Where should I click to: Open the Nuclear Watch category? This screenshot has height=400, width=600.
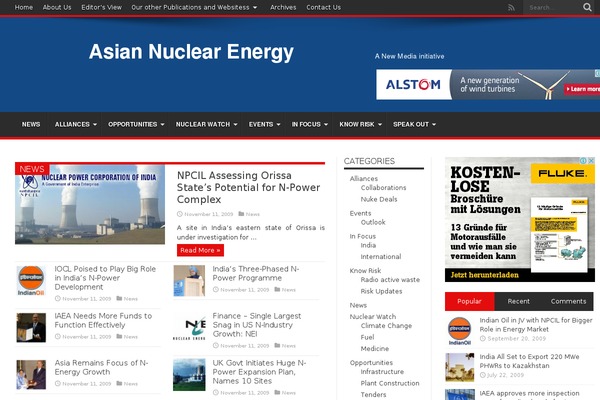pos(373,317)
